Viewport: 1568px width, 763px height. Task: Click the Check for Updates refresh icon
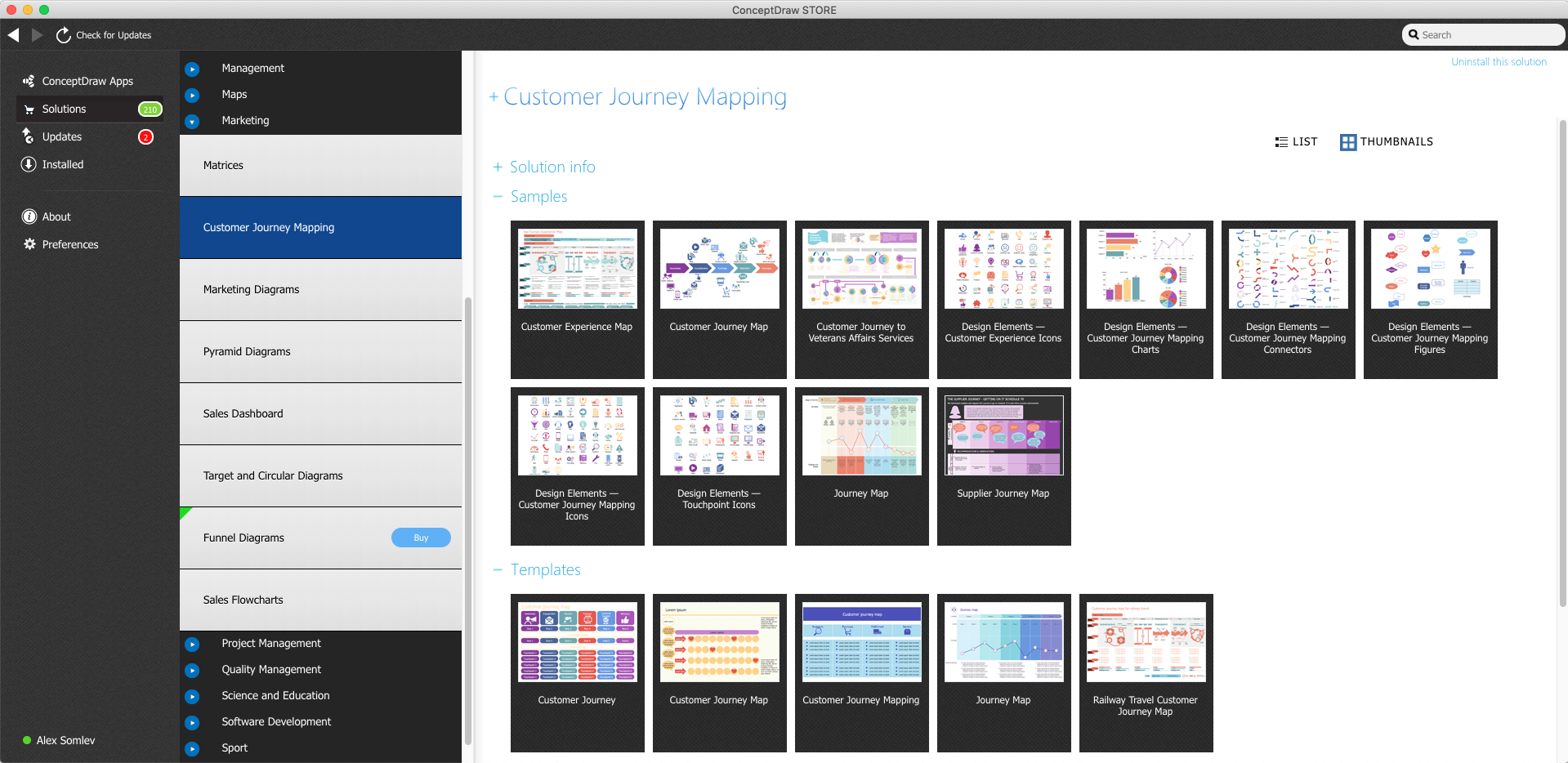point(63,35)
